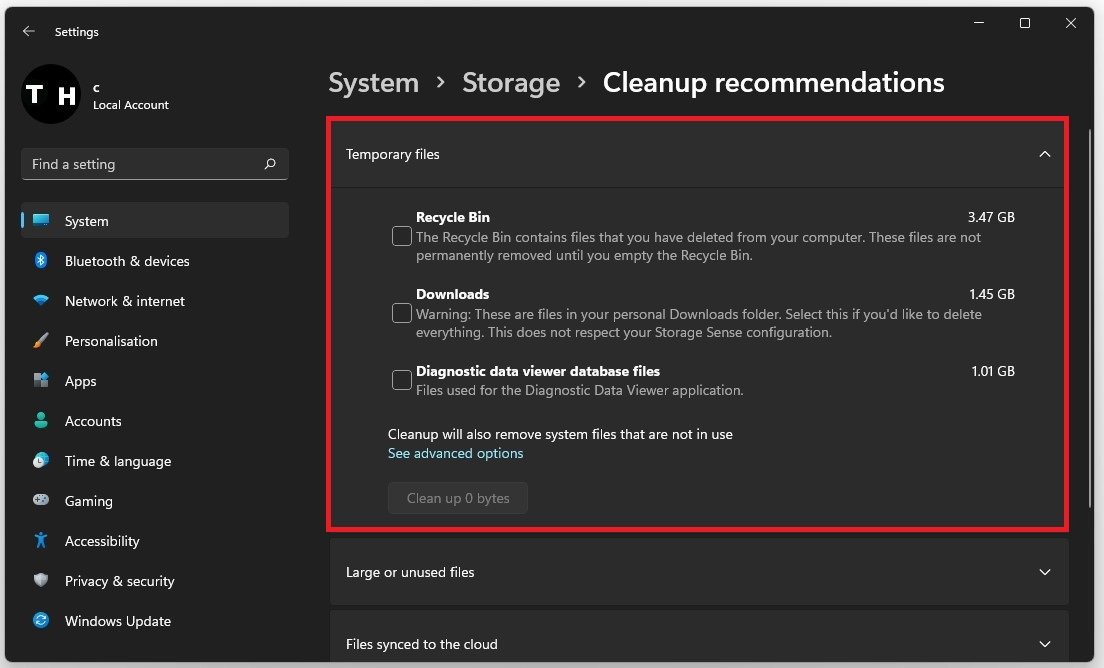Click See advanced options link
The width and height of the screenshot is (1104, 668).
(455, 453)
